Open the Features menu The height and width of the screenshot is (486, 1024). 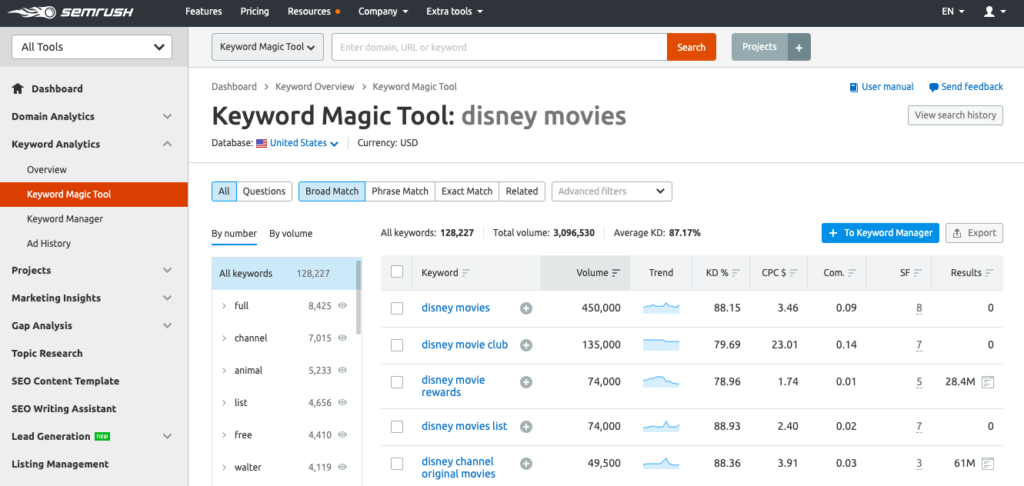(204, 12)
